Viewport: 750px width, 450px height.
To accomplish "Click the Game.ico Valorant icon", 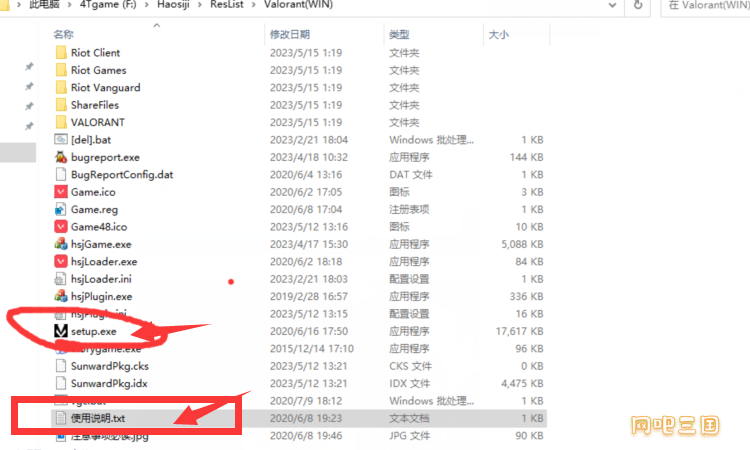I will point(61,192).
